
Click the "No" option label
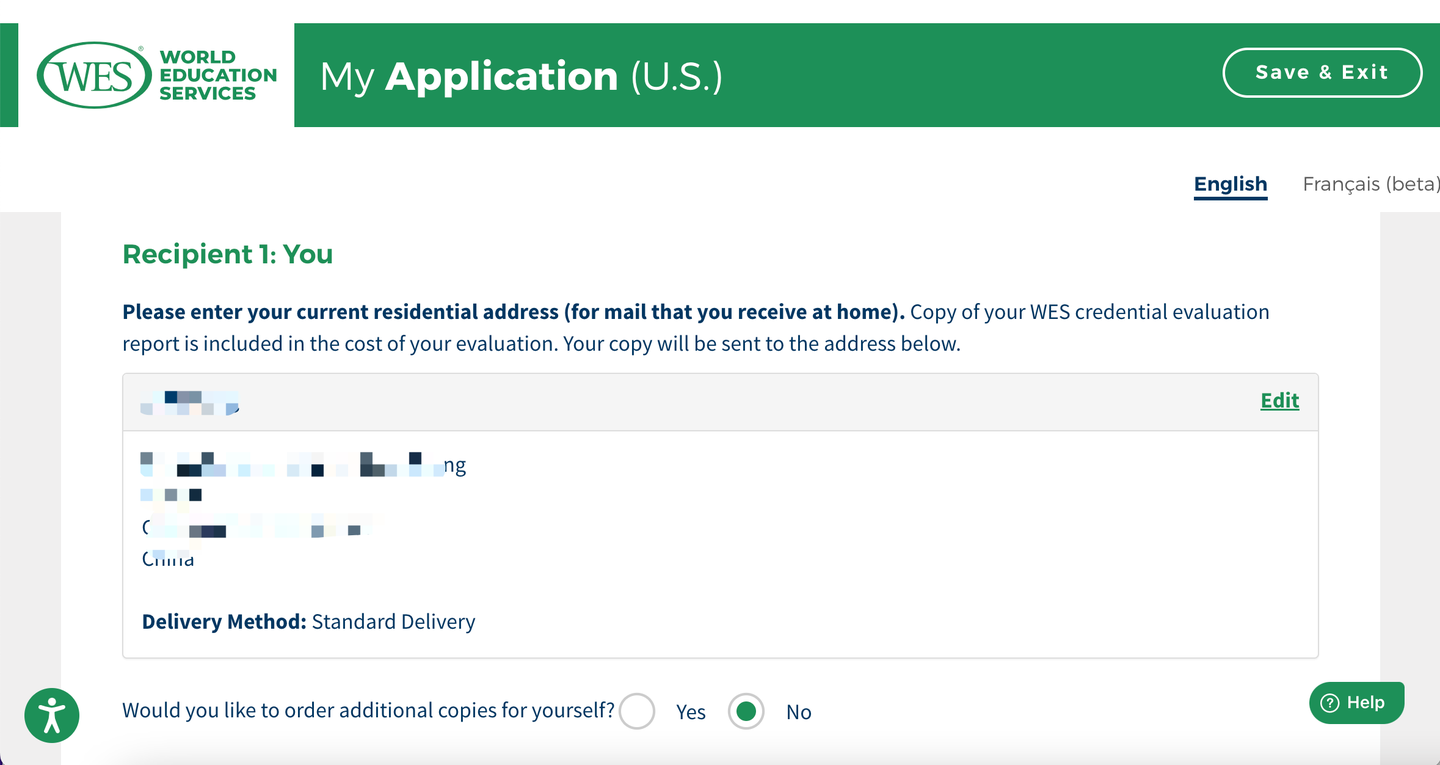point(798,712)
